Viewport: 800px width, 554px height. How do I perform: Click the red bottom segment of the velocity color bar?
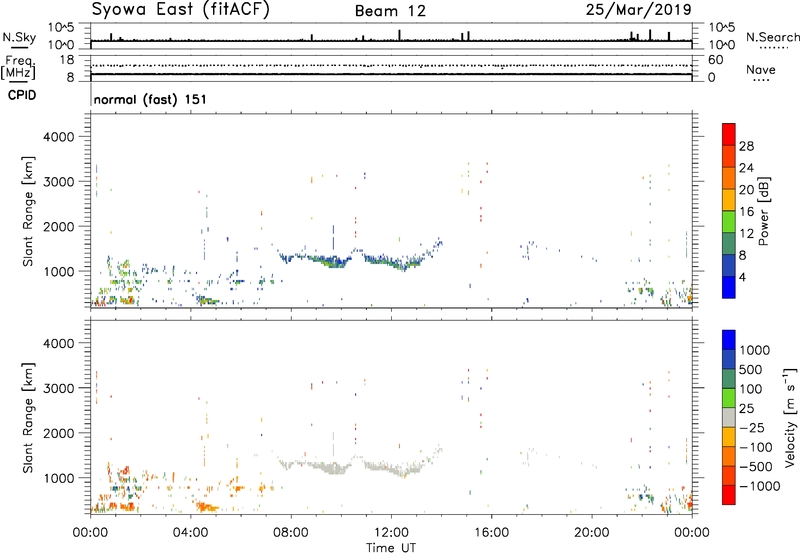click(729, 495)
